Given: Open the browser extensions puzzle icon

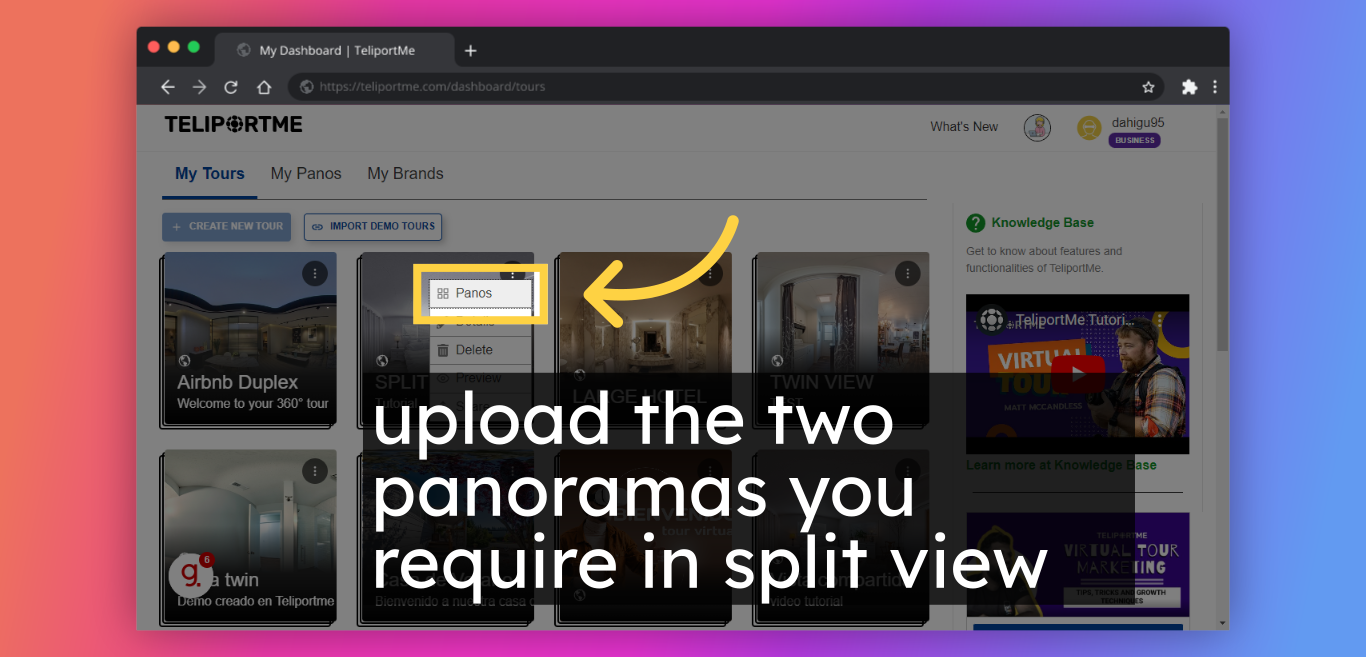Looking at the screenshot, I should coord(1189,87).
